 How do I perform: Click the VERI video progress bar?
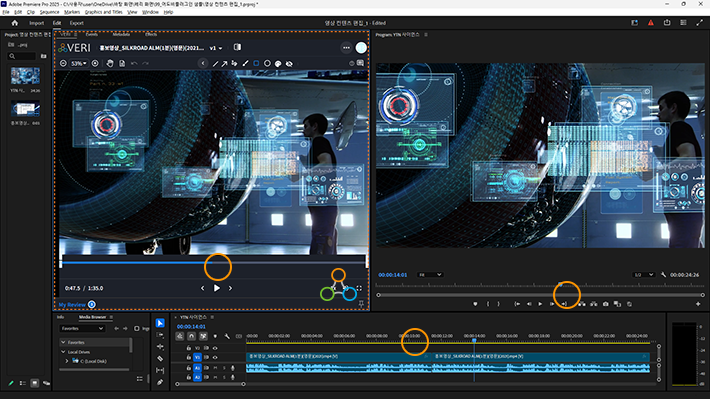214,263
